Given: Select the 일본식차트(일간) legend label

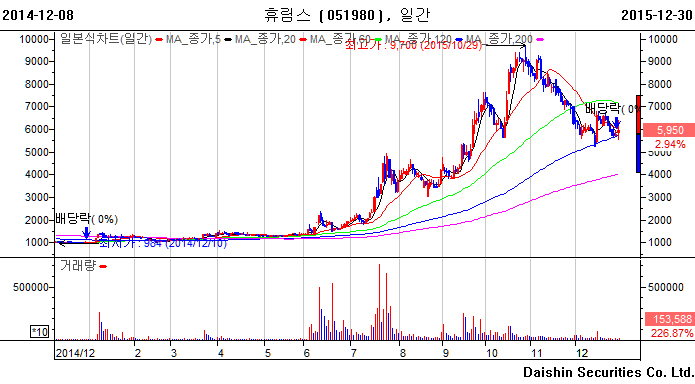Looking at the screenshot, I should (106, 39).
